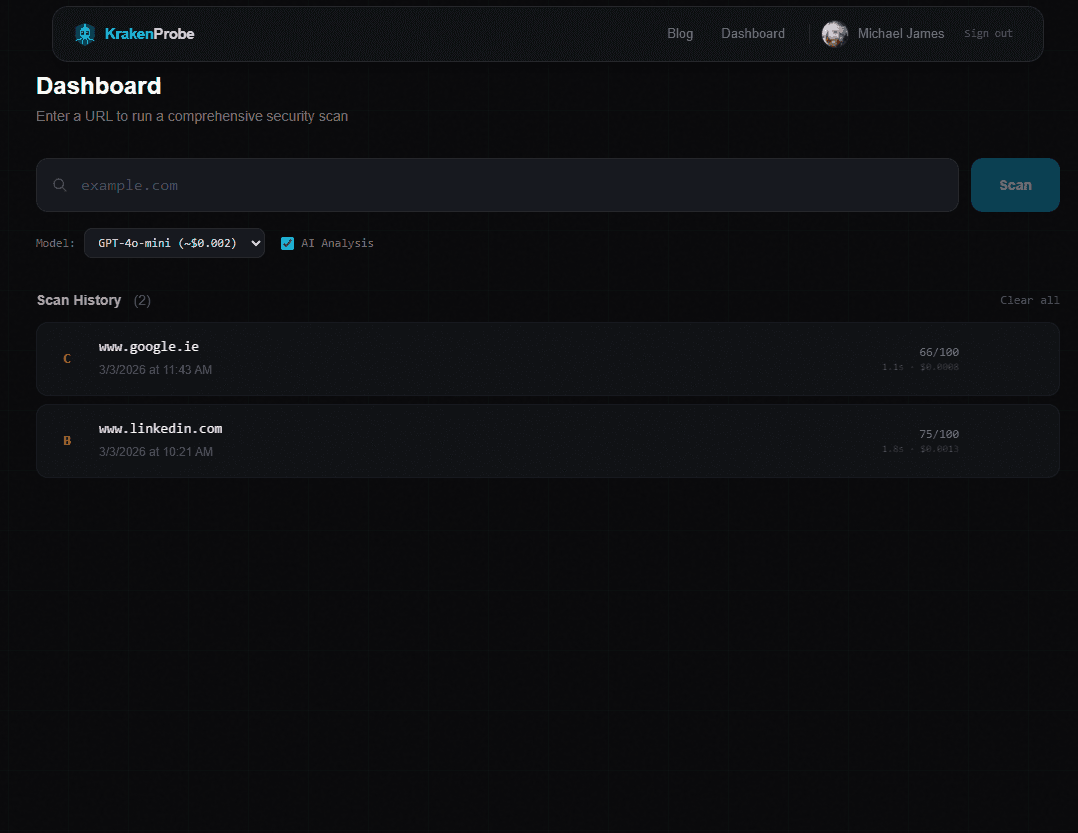Viewport: 1078px width, 833px height.
Task: Open the Model selection dropdown
Action: pyautogui.click(x=174, y=242)
